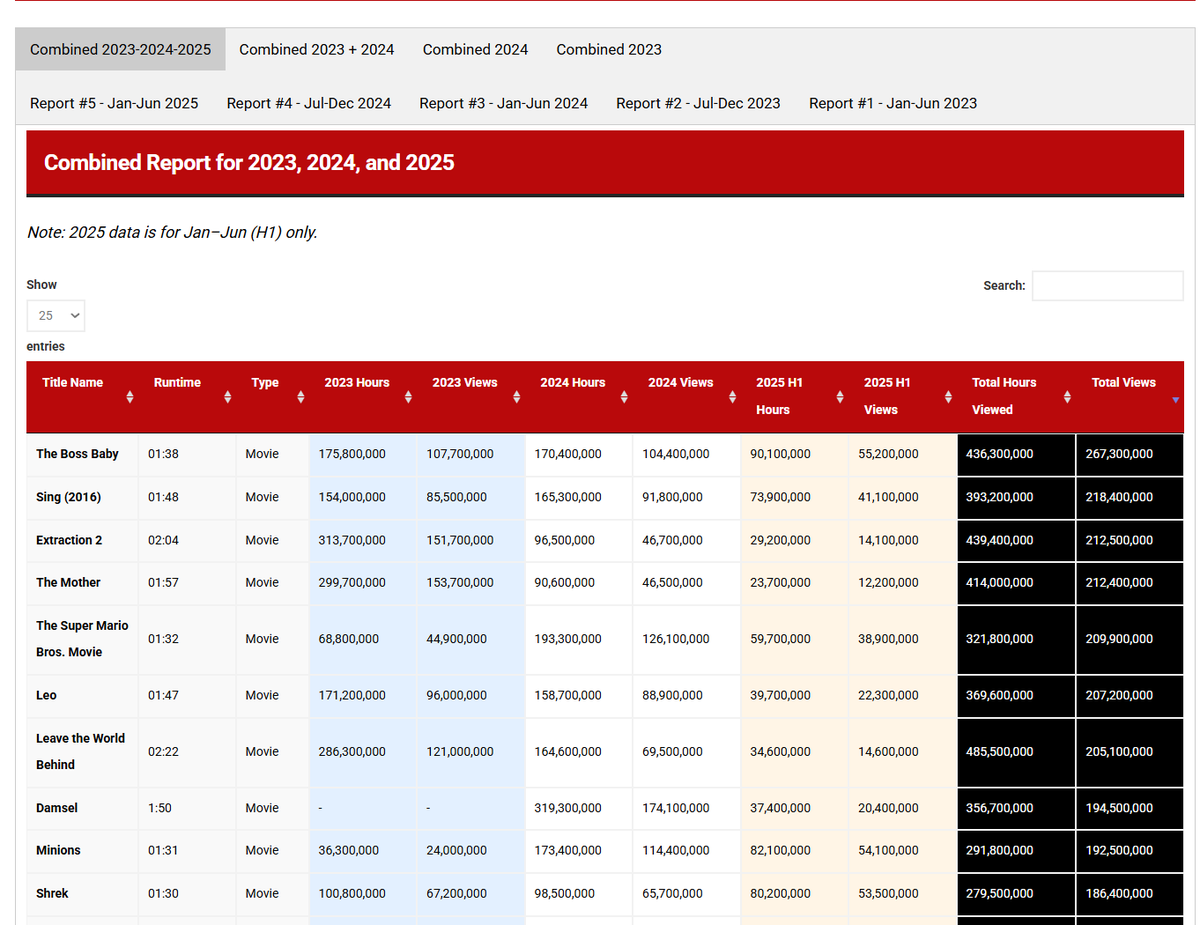Click the sort arrows on 2025 H1 Hours column
Viewport: 1200px width, 925px height.
pos(839,397)
